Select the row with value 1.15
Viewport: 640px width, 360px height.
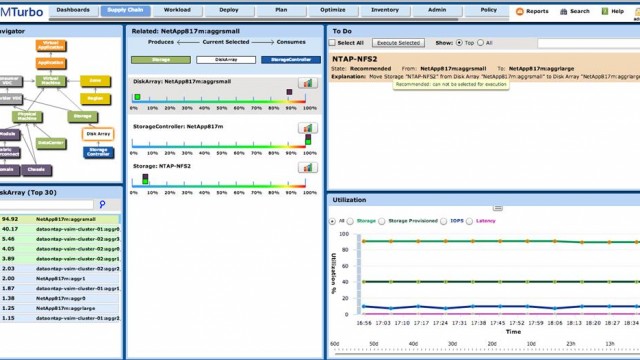60,318
